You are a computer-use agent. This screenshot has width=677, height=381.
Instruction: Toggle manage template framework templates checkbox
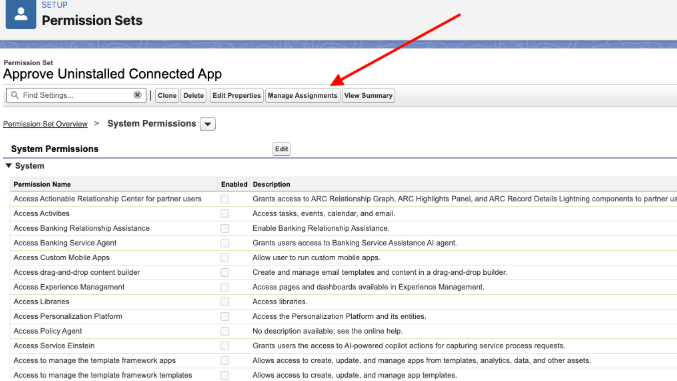[x=225, y=375]
